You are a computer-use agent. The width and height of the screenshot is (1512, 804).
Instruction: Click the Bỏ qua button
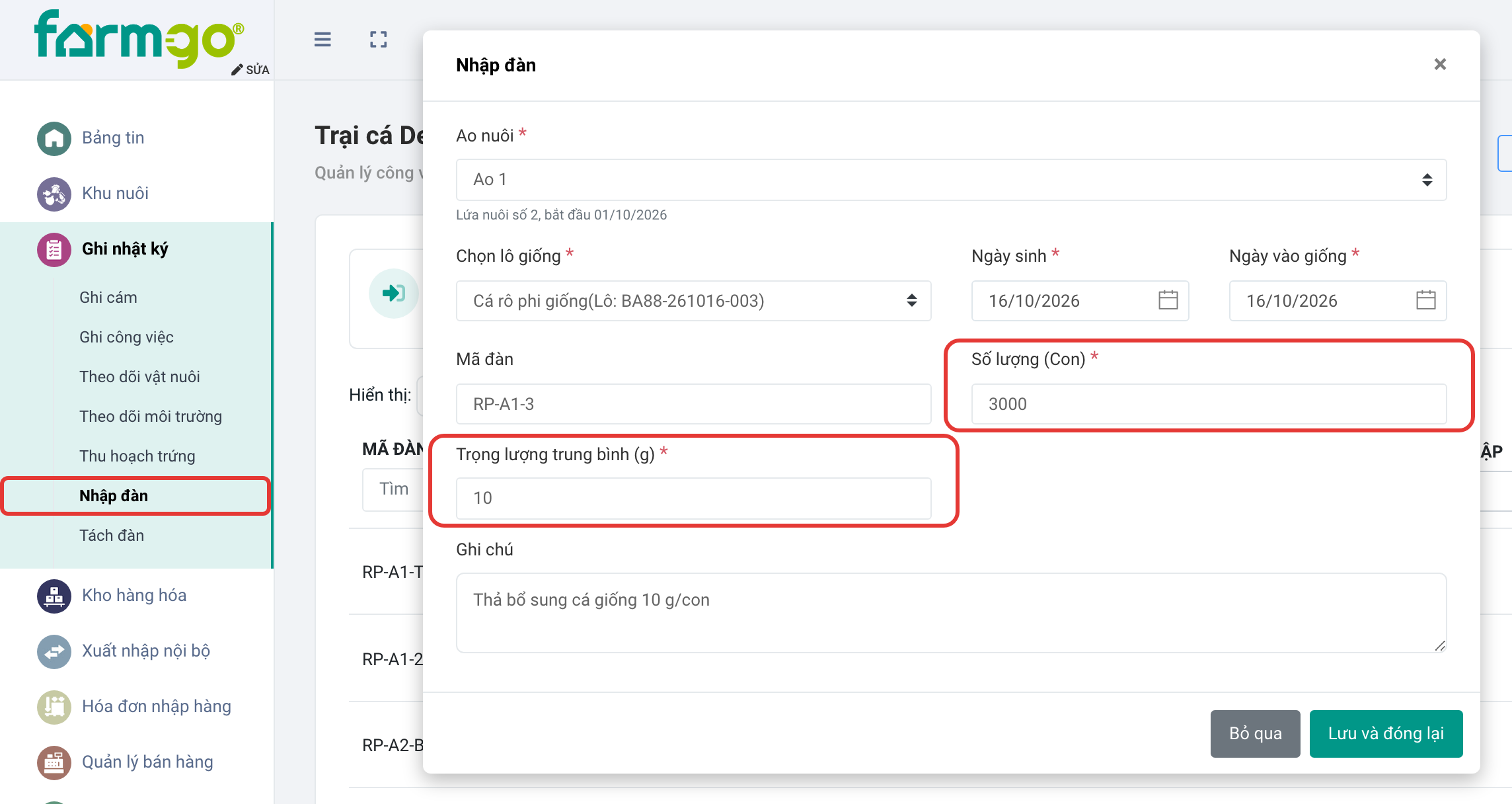(x=1255, y=733)
